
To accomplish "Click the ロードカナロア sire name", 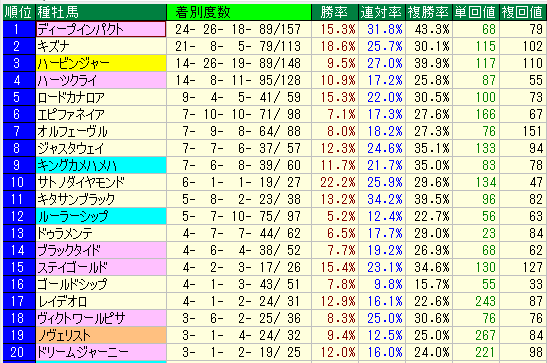I will [x=71, y=98].
